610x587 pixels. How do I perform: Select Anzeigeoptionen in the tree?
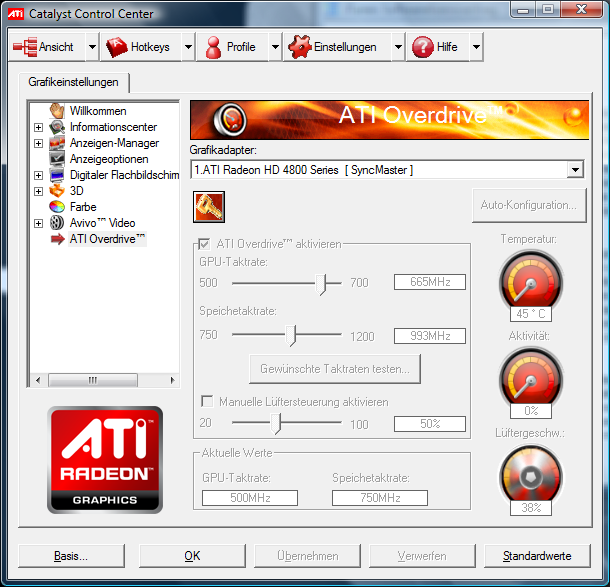click(x=109, y=159)
